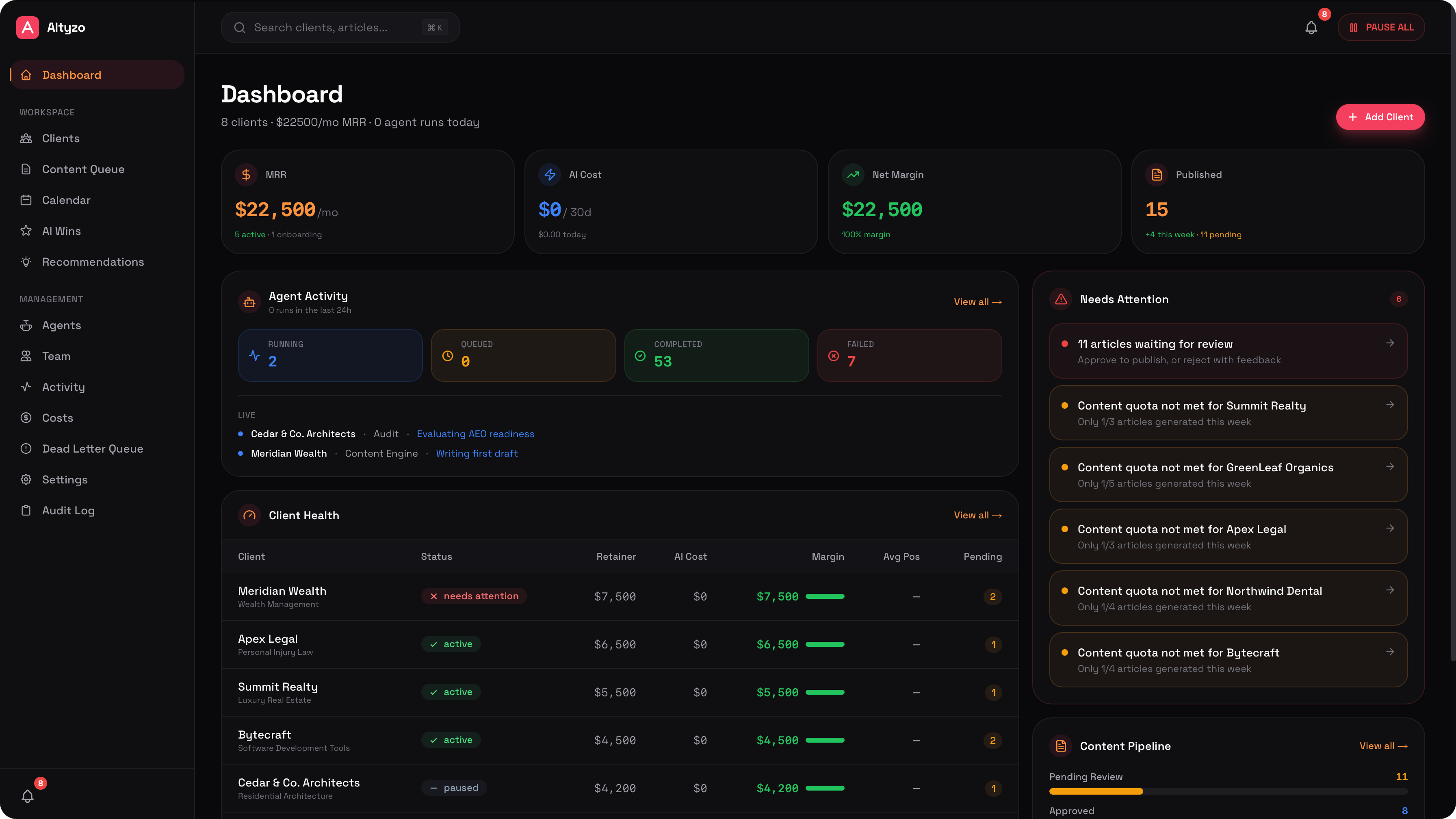This screenshot has height=819, width=1456.
Task: Click the Altyzo logo icon
Action: click(27, 27)
